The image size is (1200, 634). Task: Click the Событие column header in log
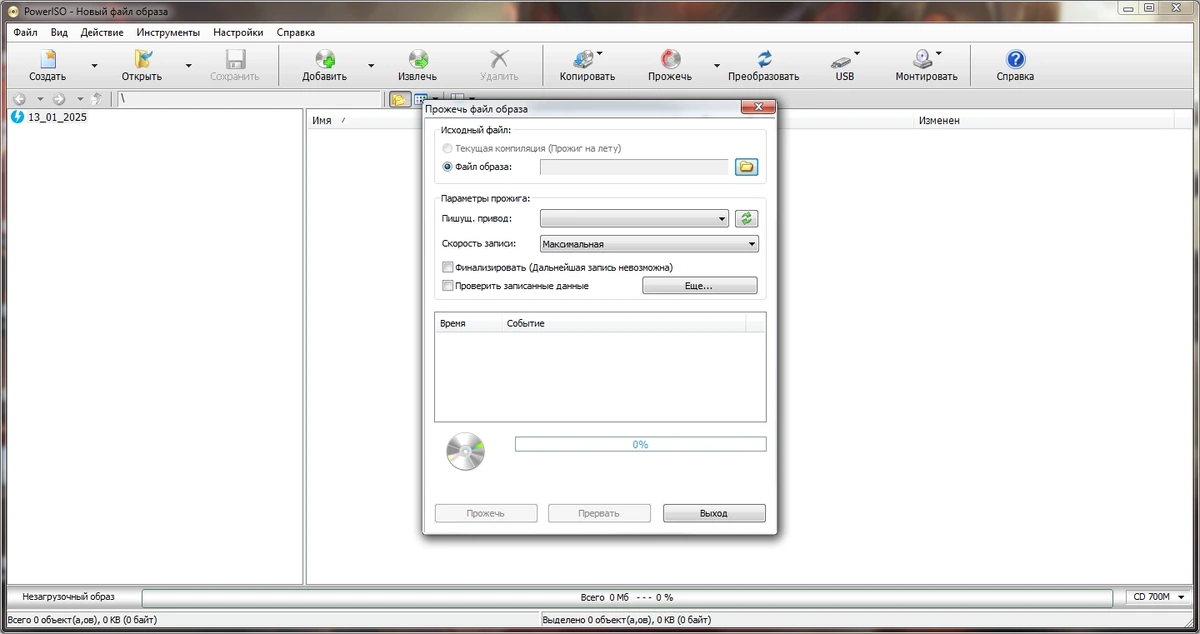coord(624,324)
